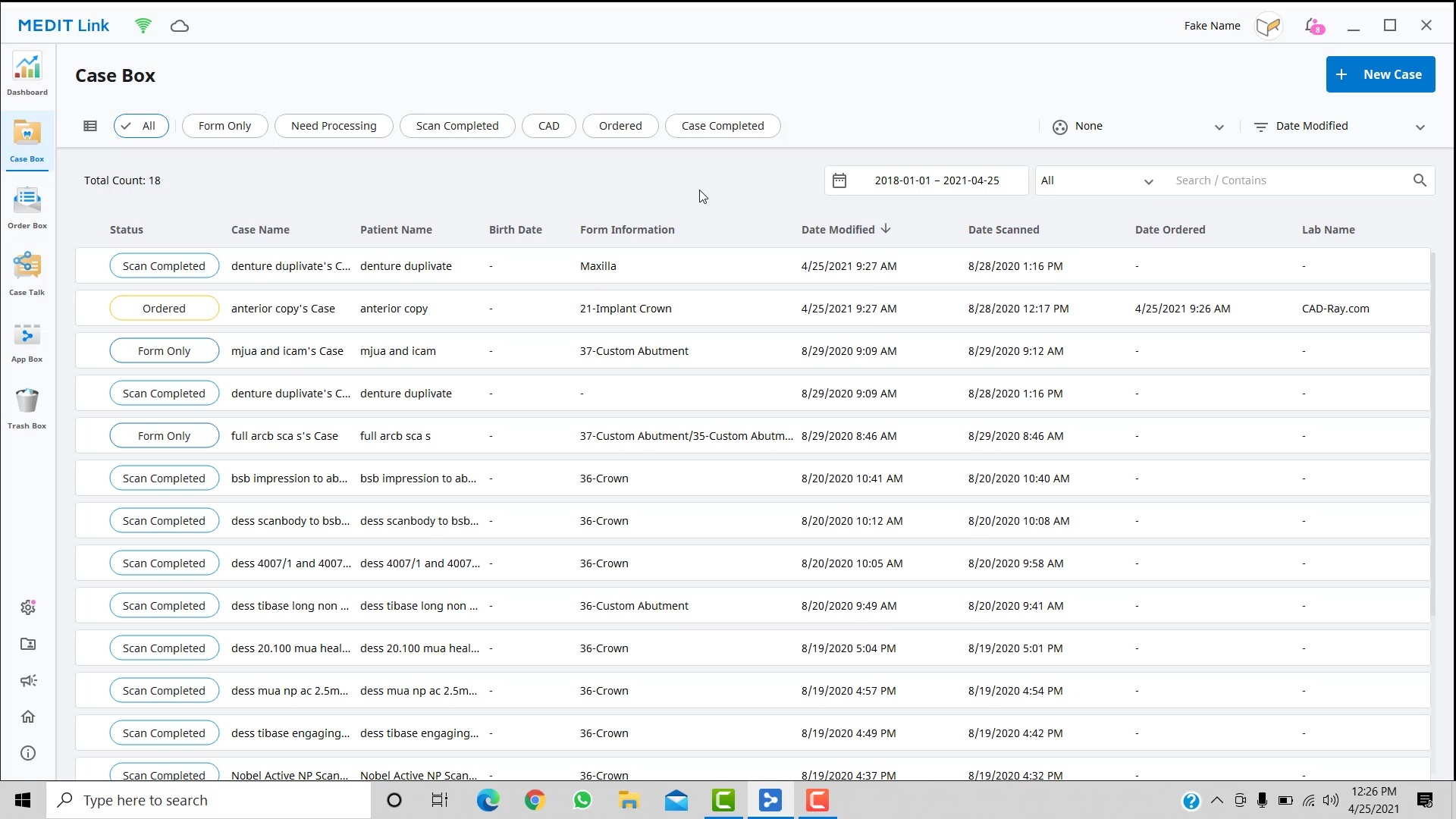Select the Ordered filter chip

(620, 126)
